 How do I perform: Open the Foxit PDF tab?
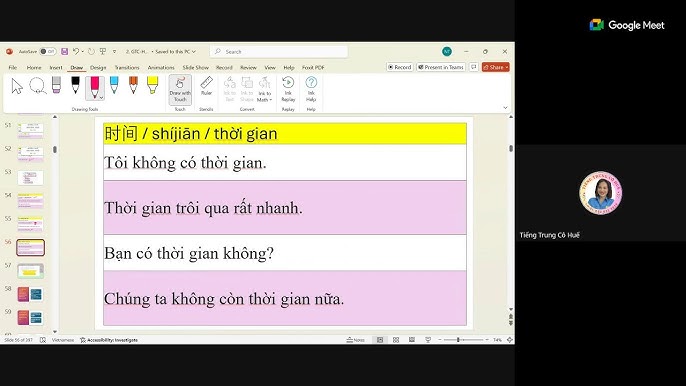[313, 67]
